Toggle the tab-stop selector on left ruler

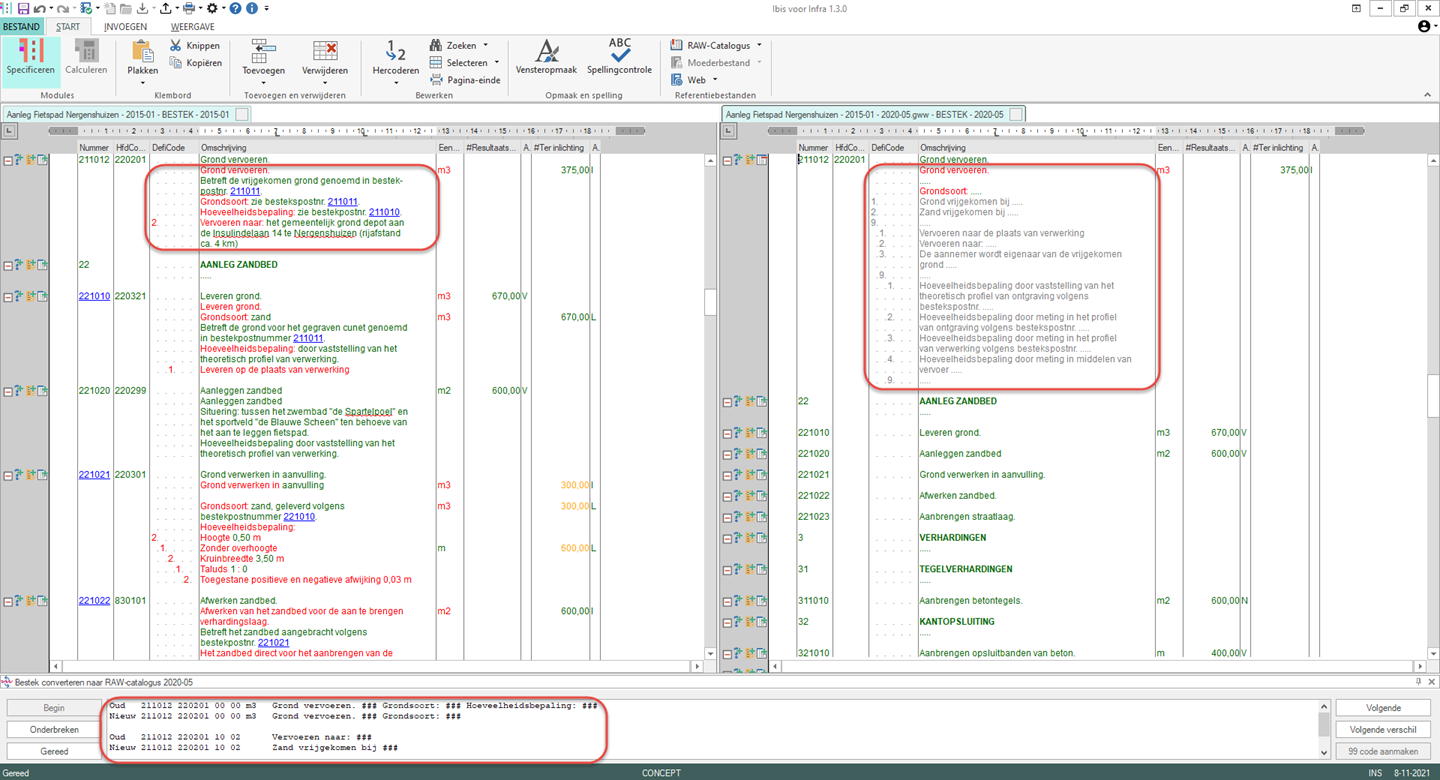(x=8, y=131)
